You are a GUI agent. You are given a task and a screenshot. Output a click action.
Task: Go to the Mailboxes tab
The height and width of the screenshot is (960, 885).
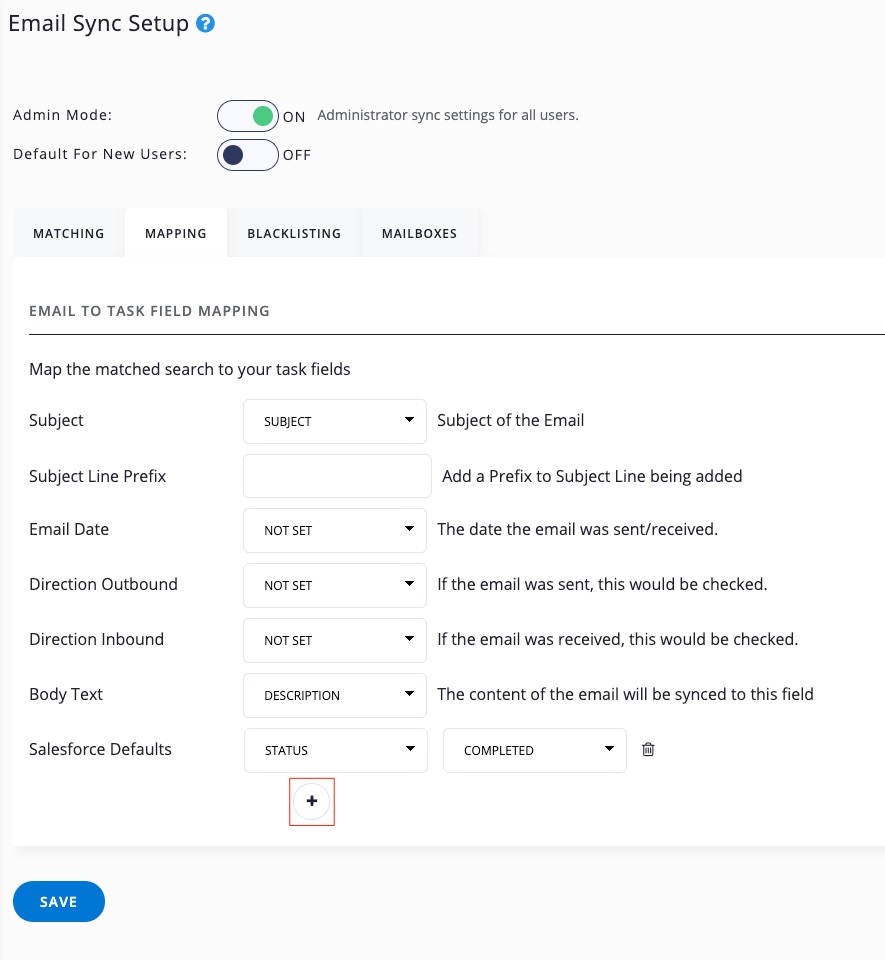point(419,233)
